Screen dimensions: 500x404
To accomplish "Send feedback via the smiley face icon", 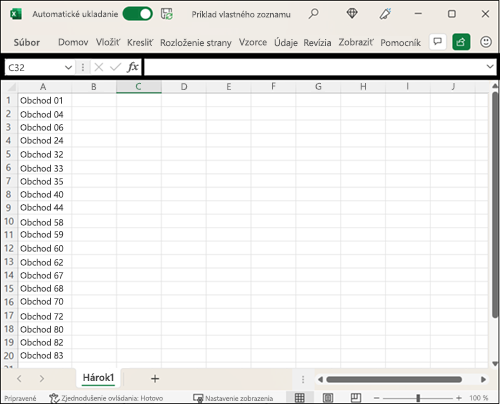I will click(486, 42).
